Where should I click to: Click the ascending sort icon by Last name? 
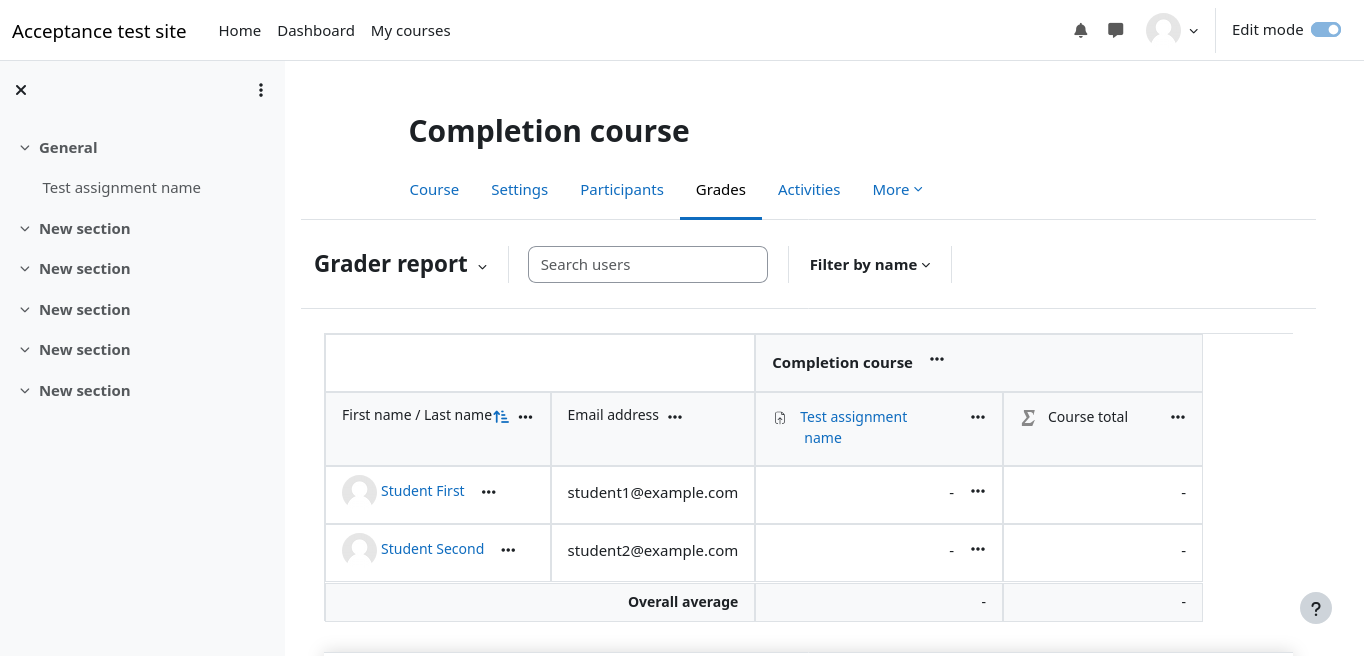(x=502, y=417)
